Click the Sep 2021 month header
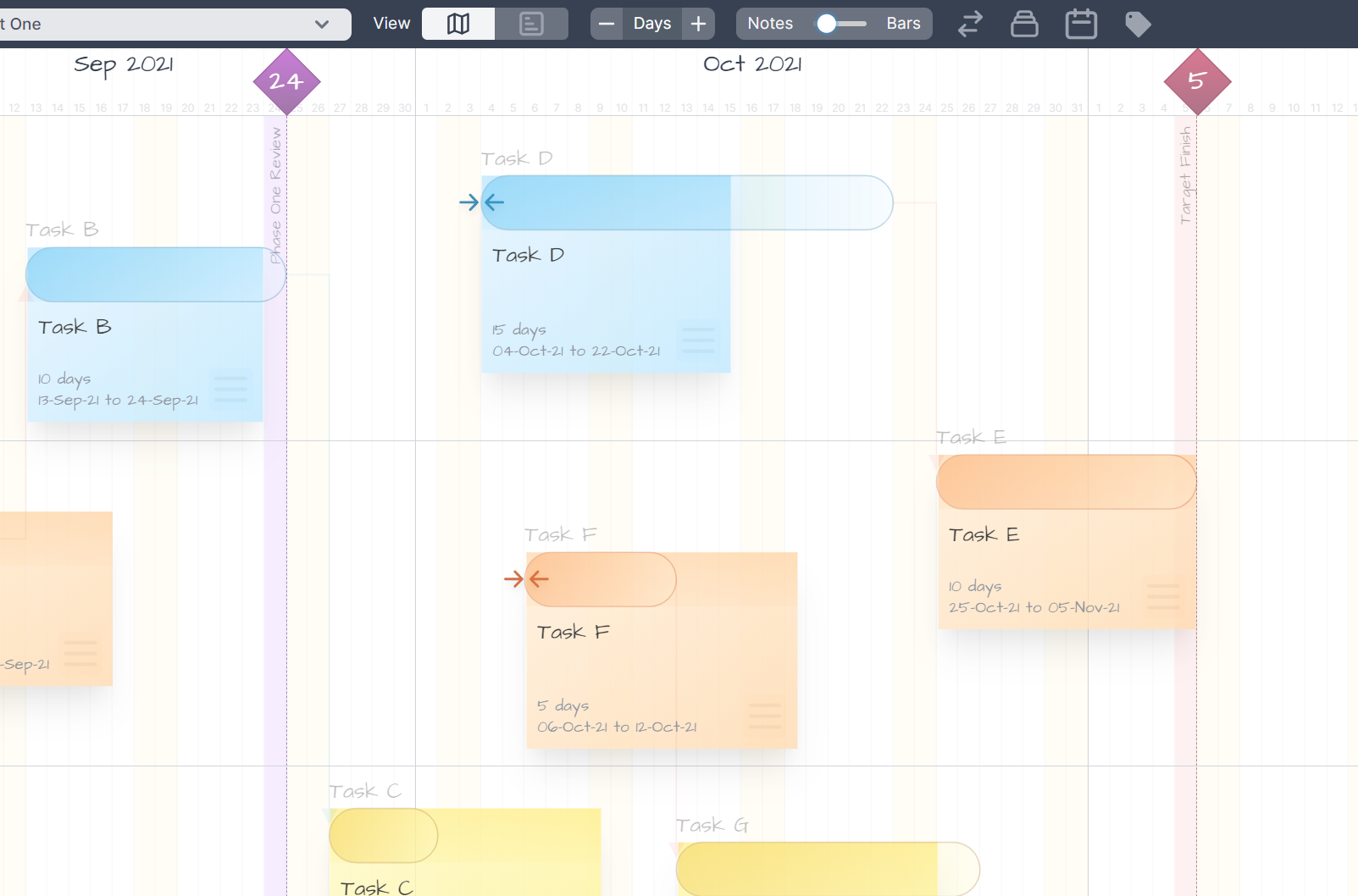1358x896 pixels. click(124, 65)
